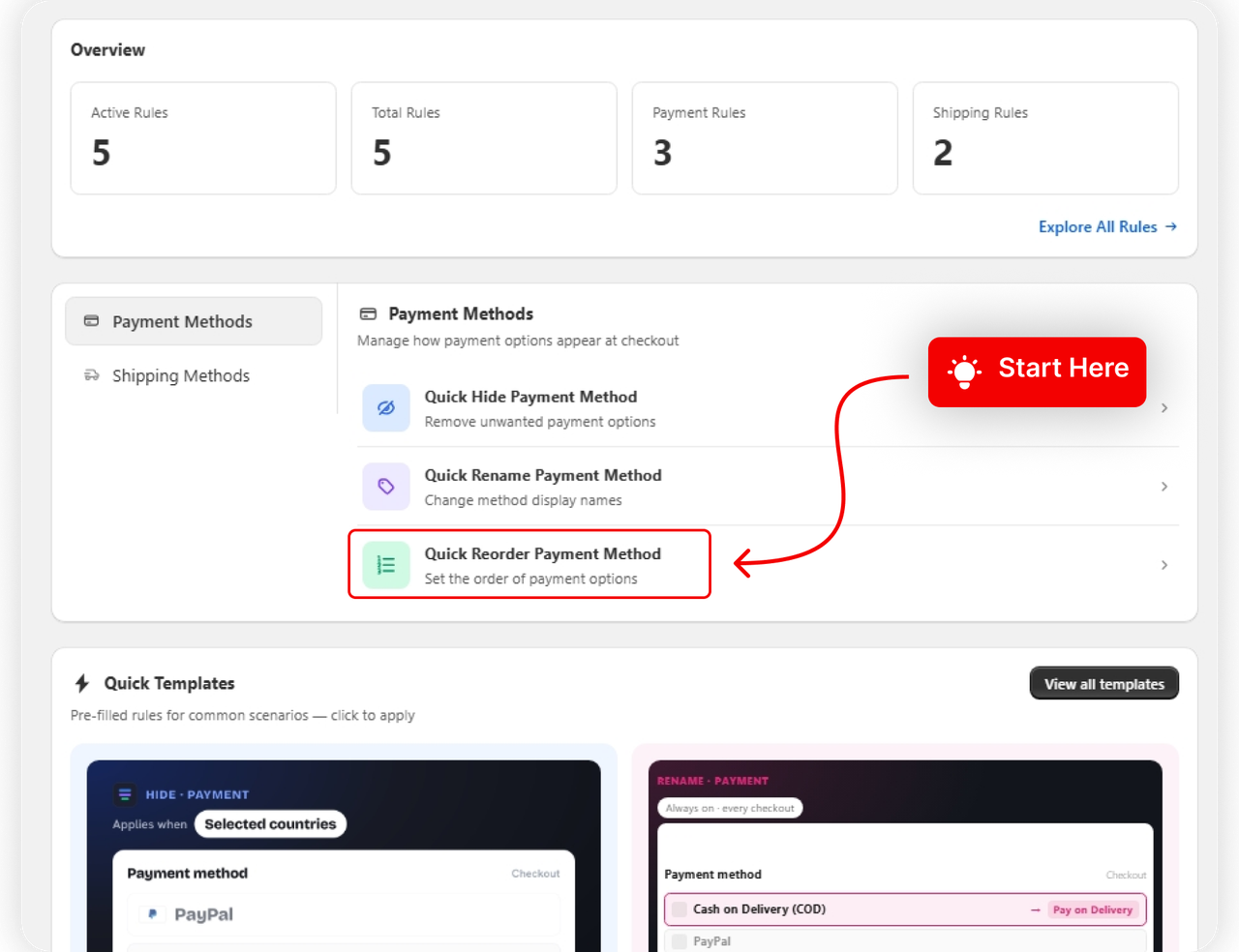Select the Shipping Rules overview card
The height and width of the screenshot is (952, 1239).
1045,138
